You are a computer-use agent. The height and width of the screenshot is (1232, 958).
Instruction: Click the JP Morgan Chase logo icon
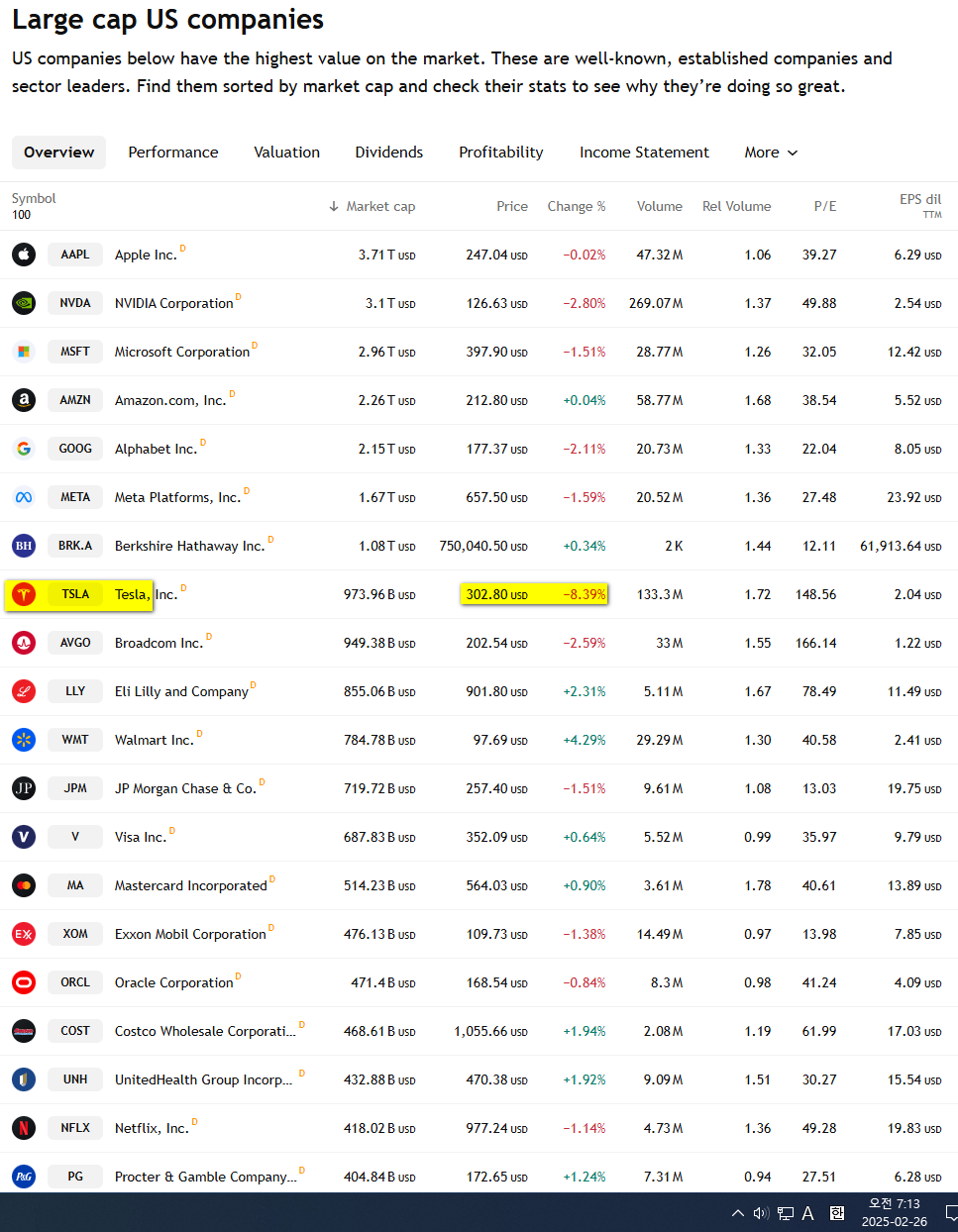click(x=24, y=788)
